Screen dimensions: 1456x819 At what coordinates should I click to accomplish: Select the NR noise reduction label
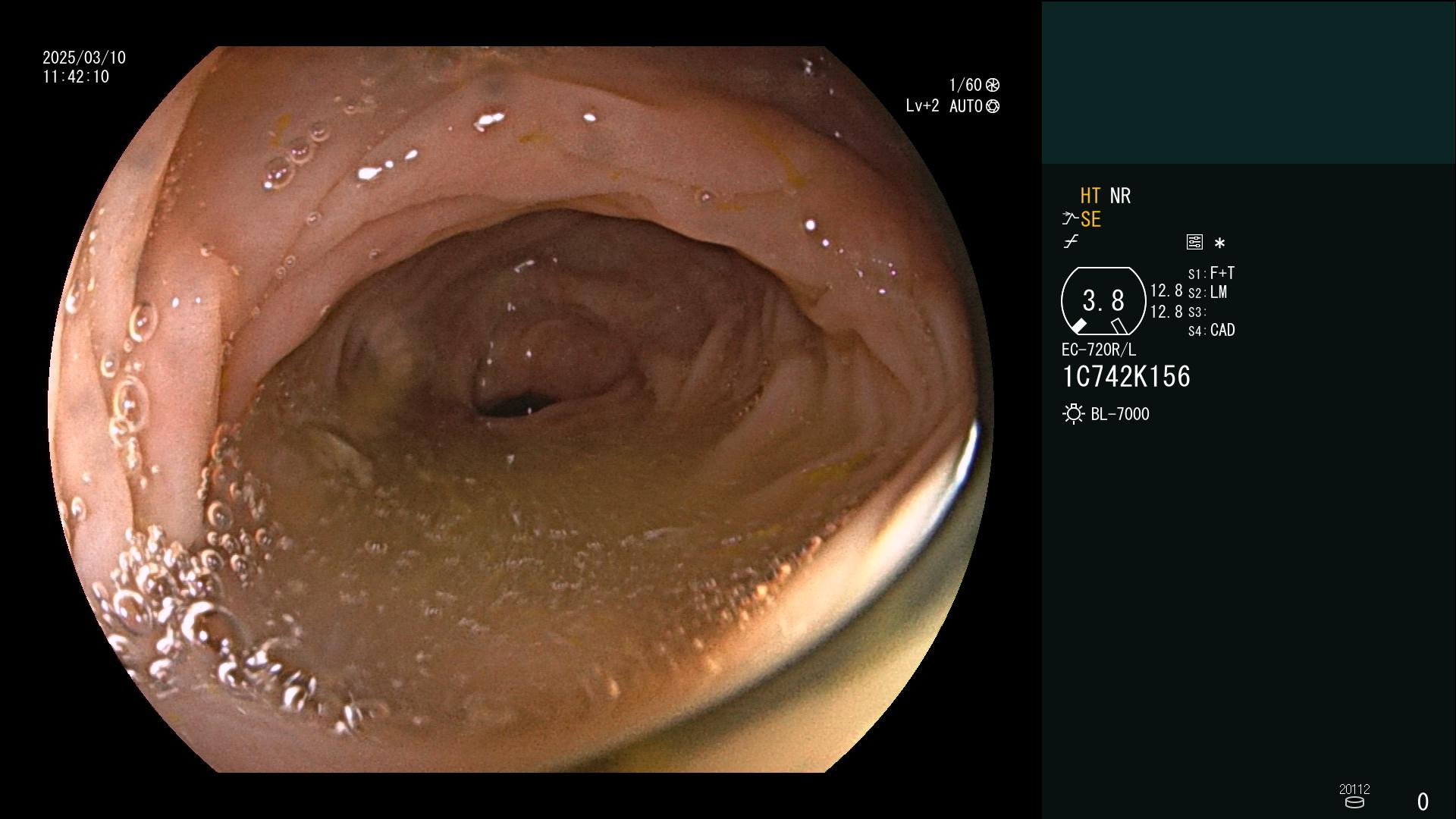click(1120, 196)
